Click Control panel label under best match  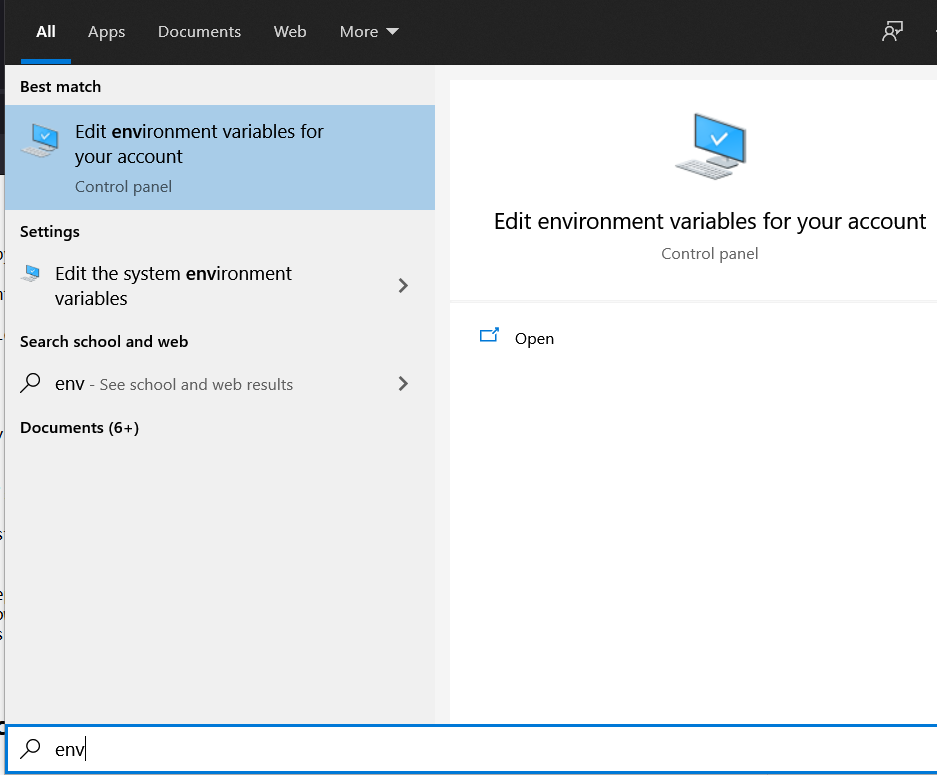click(x=123, y=187)
